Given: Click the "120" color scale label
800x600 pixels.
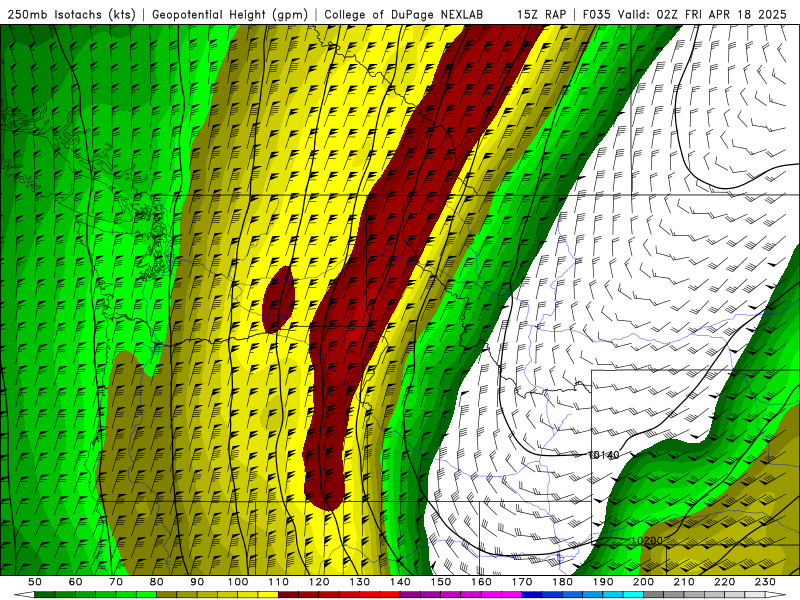Looking at the screenshot, I should coord(319,582).
